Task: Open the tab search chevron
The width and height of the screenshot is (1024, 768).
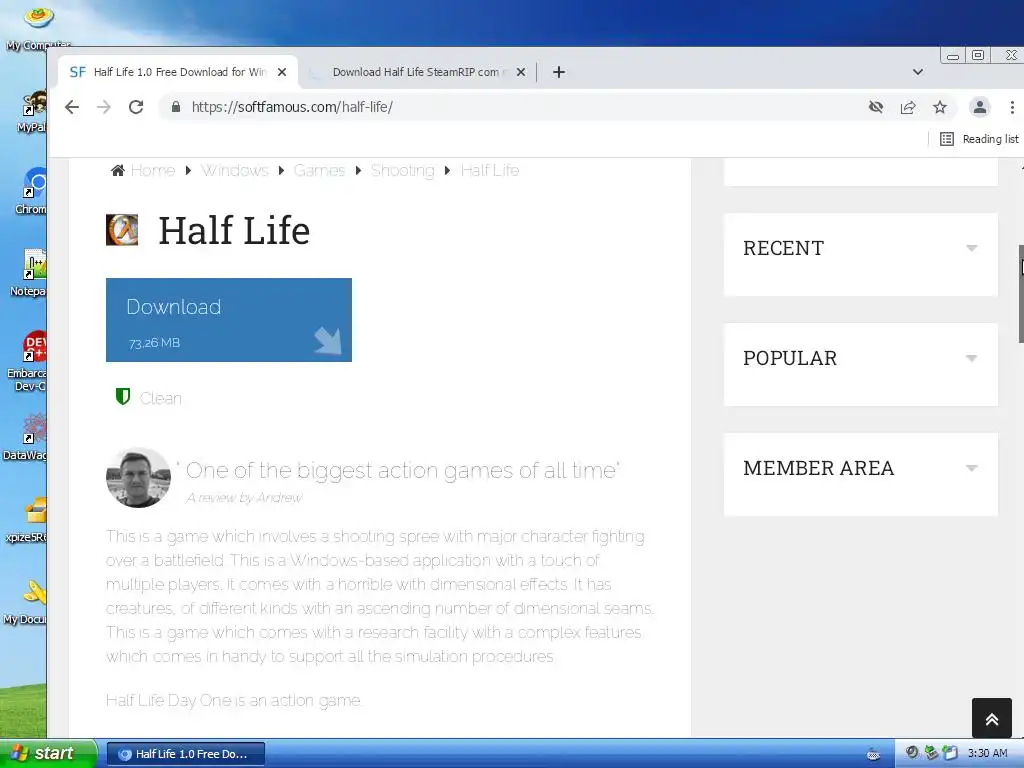Action: coord(918,72)
